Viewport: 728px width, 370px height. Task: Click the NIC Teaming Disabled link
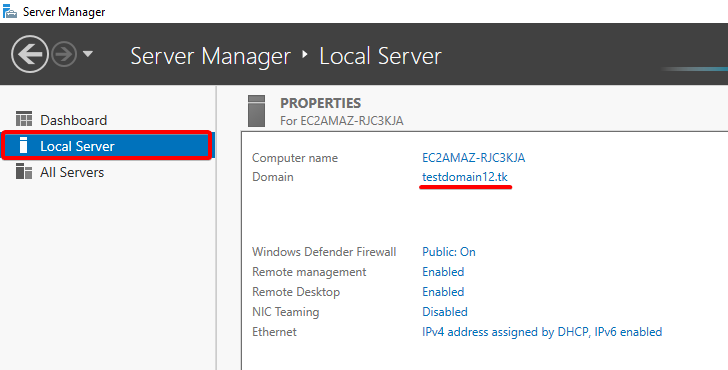click(x=445, y=312)
